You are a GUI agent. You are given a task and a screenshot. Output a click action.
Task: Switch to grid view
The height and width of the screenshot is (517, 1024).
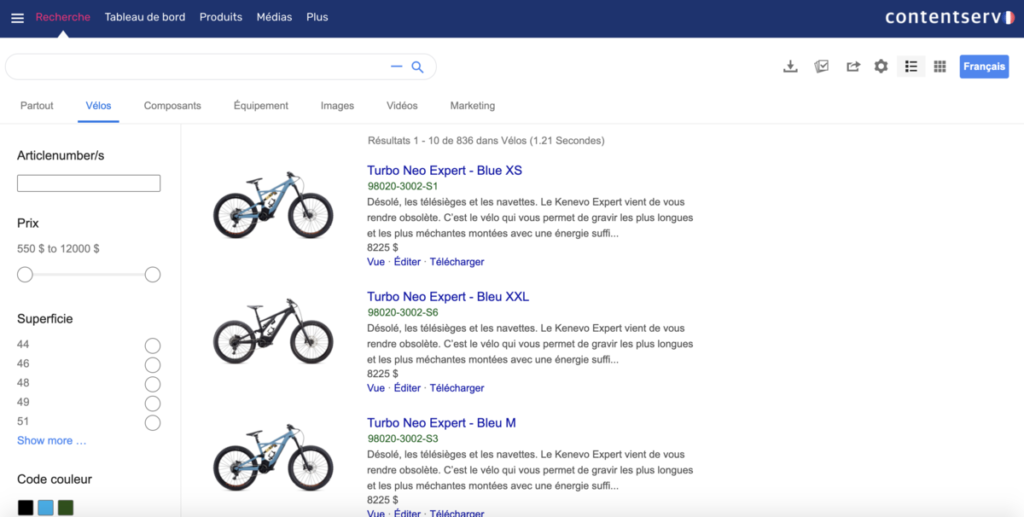(940, 67)
